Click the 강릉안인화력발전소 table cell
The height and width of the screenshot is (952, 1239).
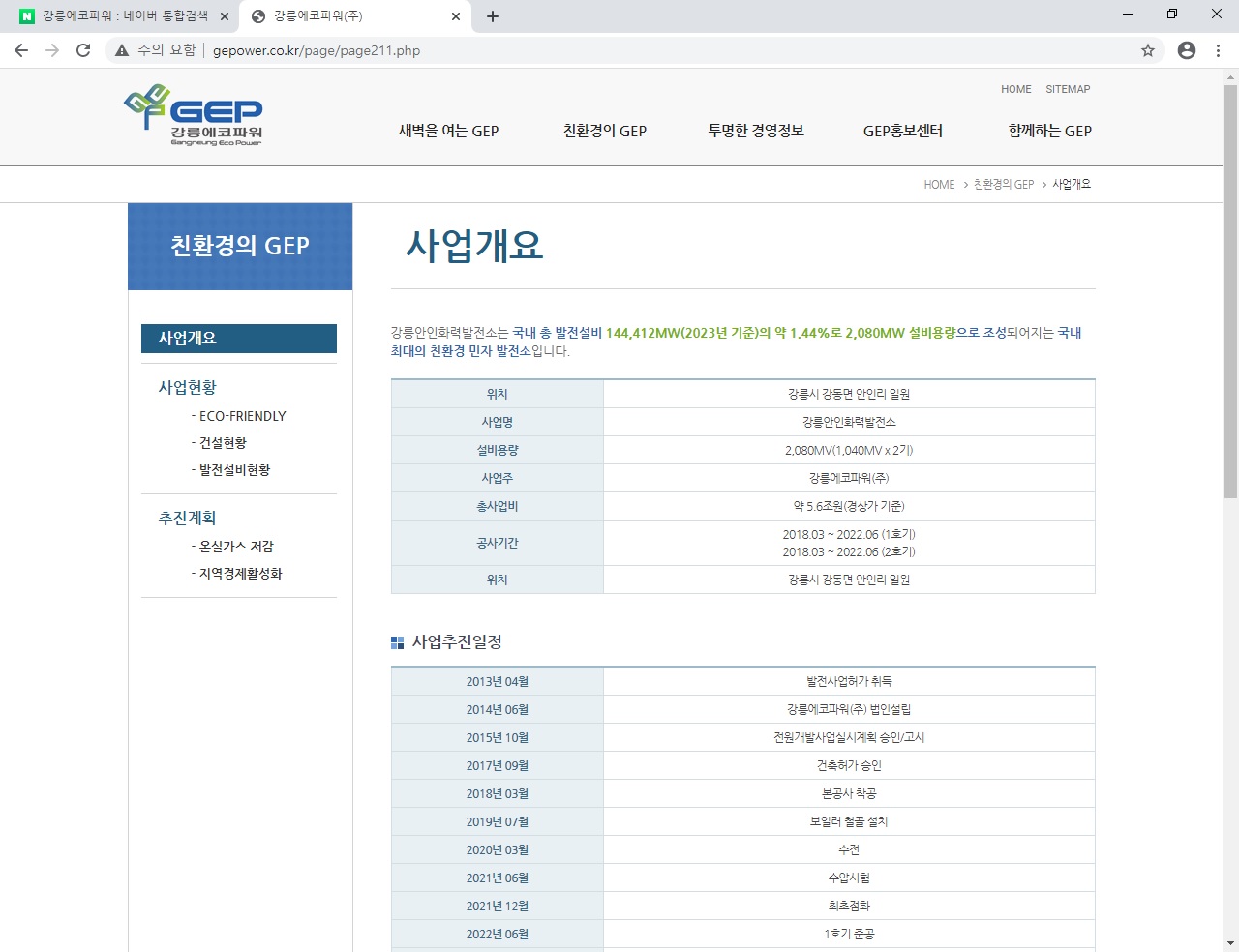[x=849, y=422]
